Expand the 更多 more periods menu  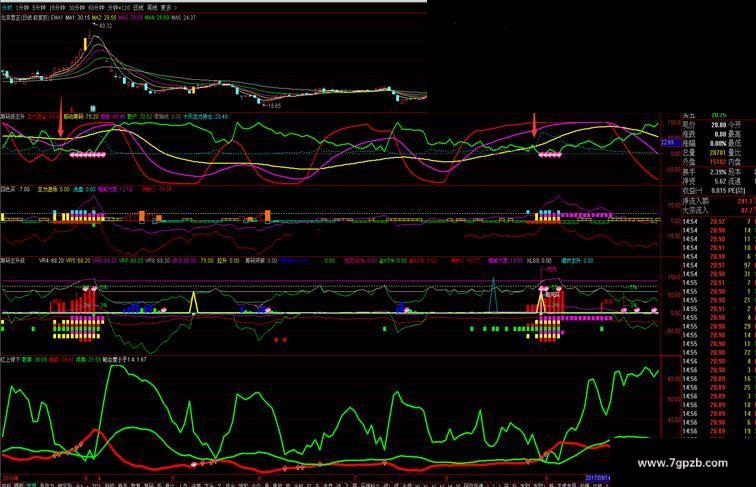[167, 8]
